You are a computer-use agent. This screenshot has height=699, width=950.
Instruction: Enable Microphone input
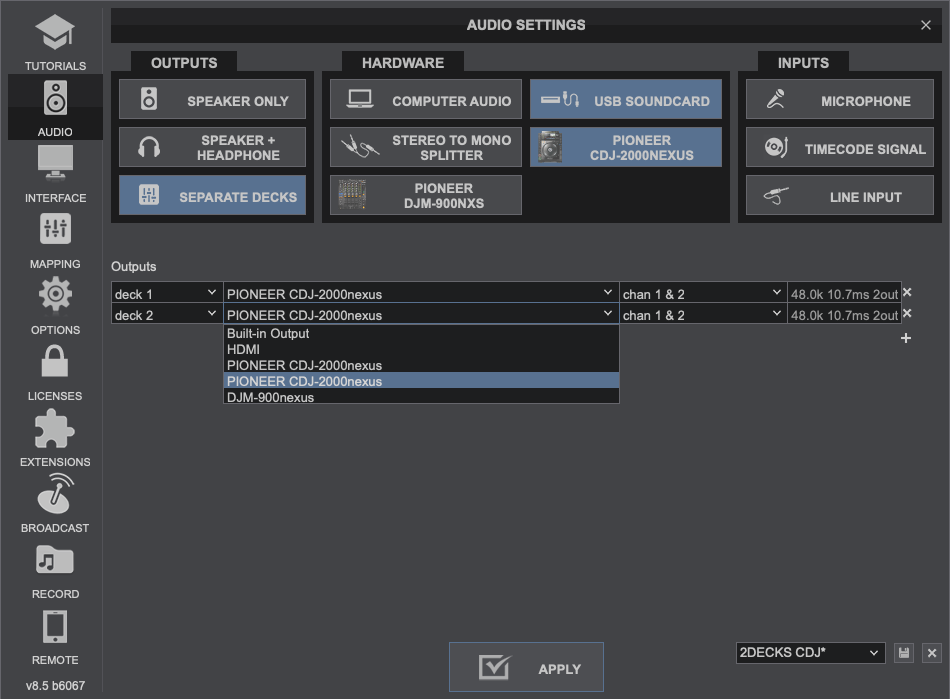click(840, 99)
